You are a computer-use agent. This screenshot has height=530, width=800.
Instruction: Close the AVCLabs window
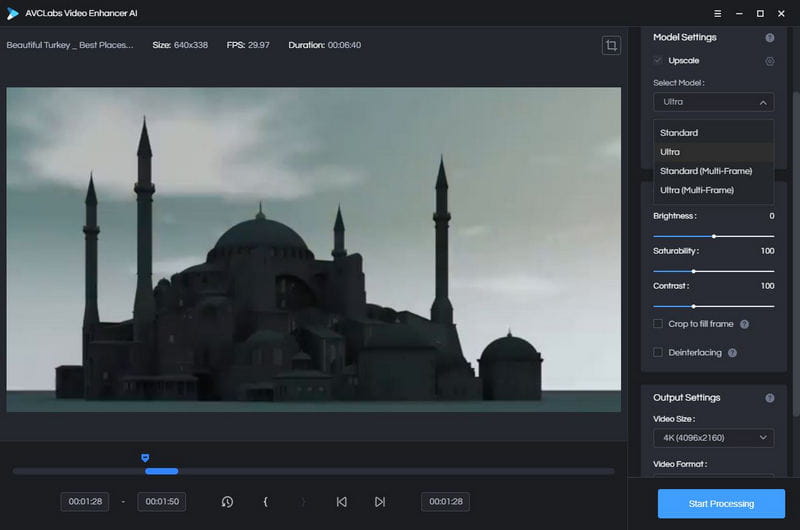pyautogui.click(x=781, y=14)
